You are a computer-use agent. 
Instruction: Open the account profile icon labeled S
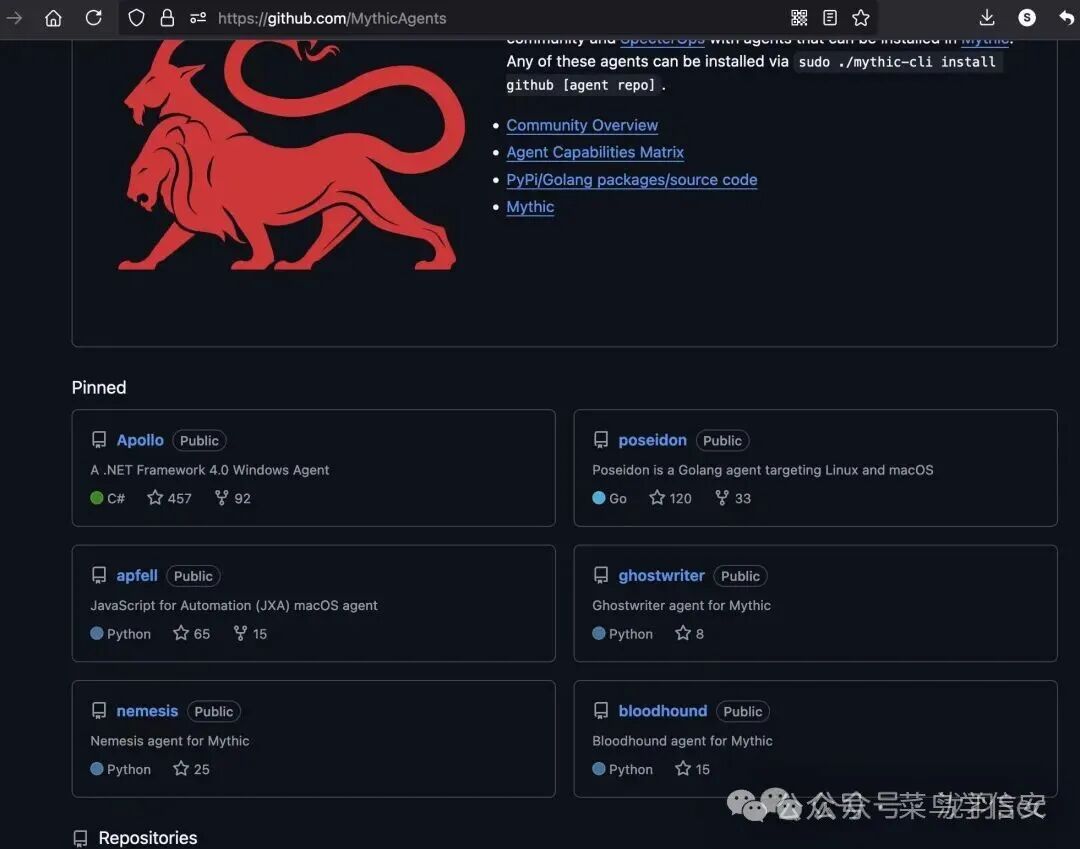pos(1026,17)
